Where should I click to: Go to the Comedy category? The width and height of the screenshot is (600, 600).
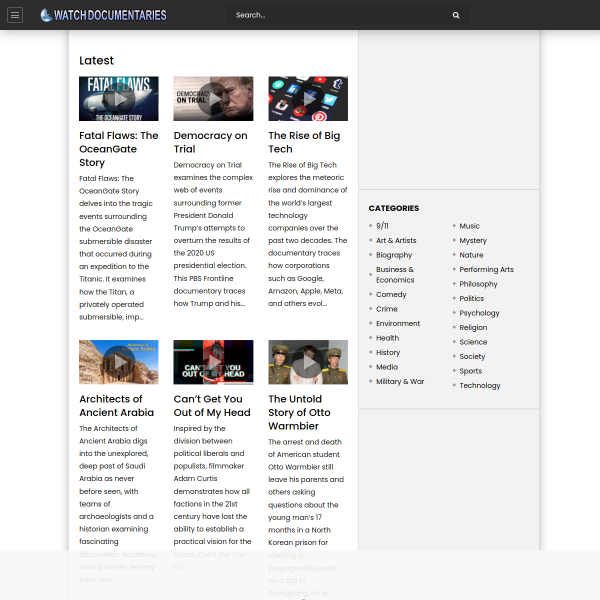pyautogui.click(x=391, y=295)
